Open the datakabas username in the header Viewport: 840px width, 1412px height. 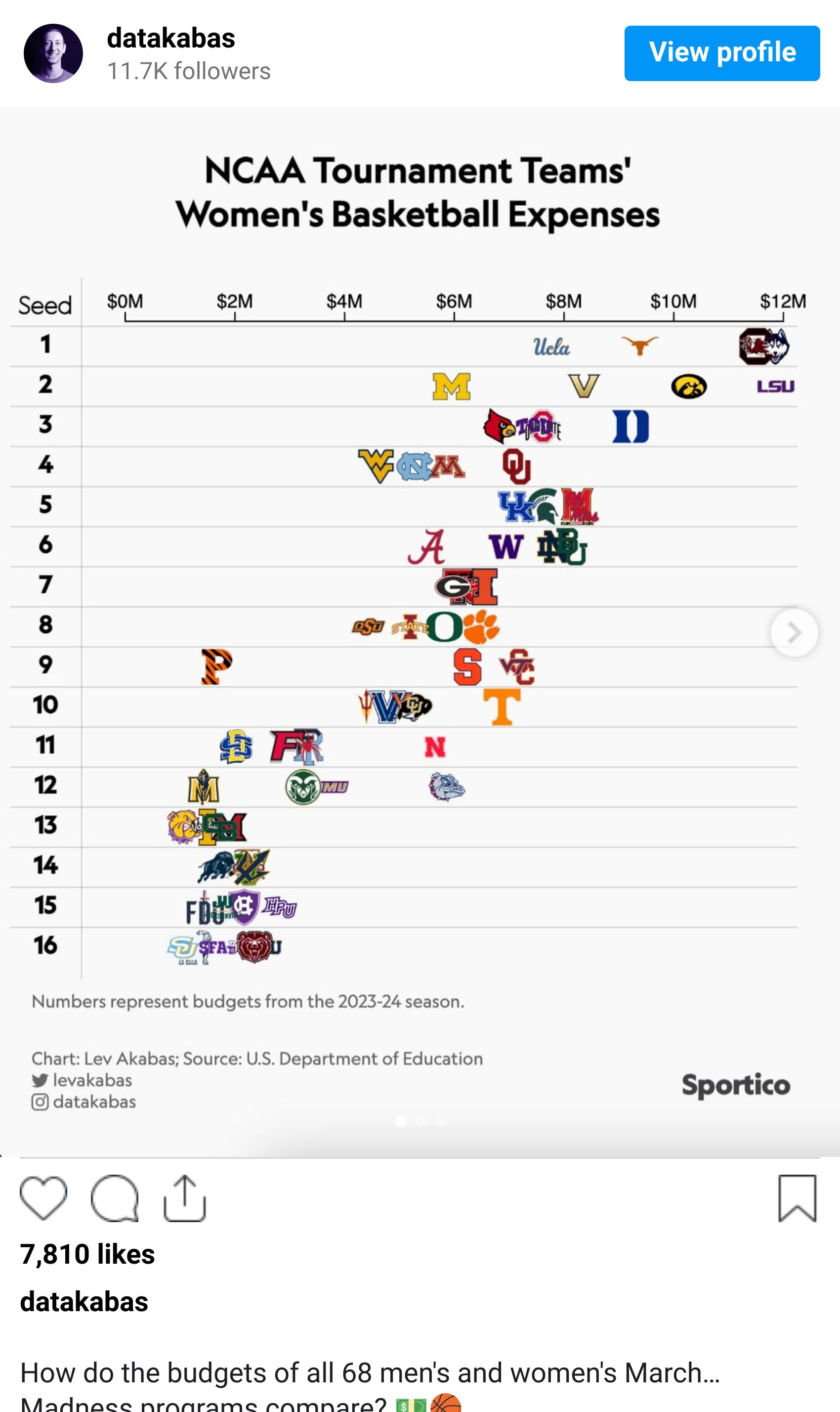click(x=171, y=39)
